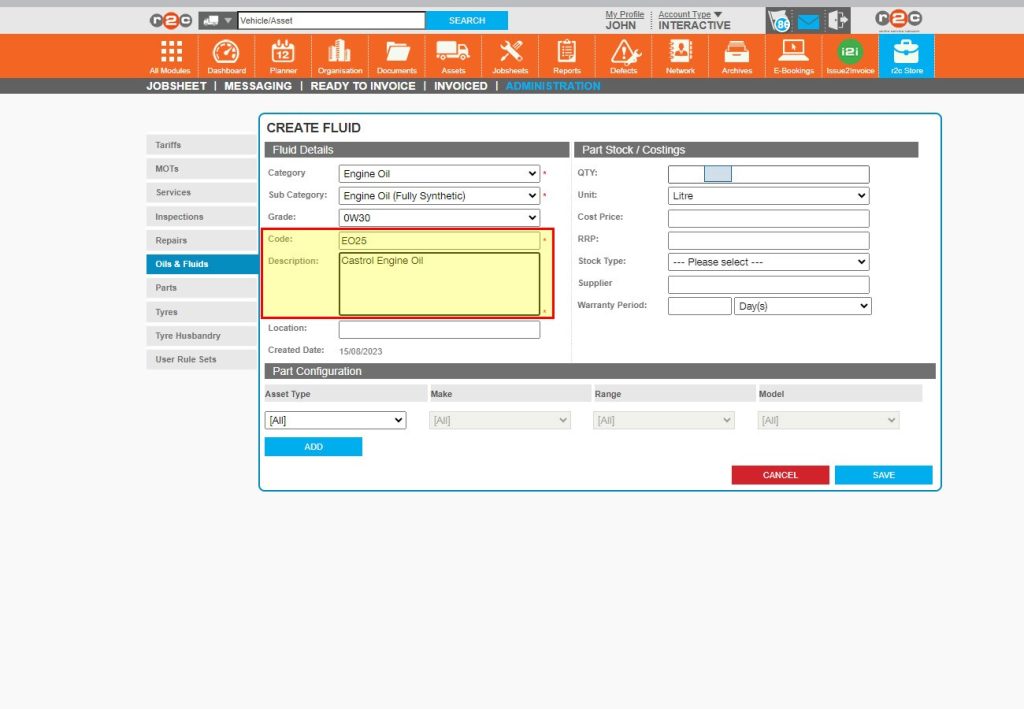Open the Asset Type [All] dropdown

pyautogui.click(x=335, y=420)
